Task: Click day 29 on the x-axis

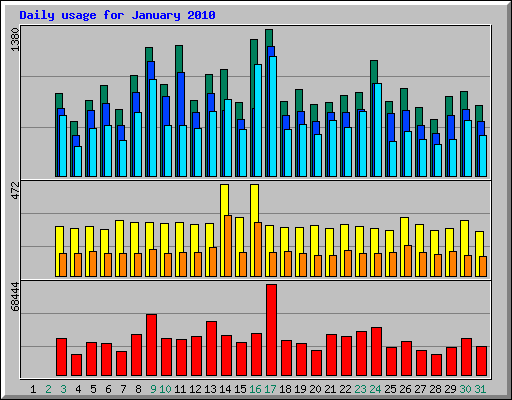Action: (450, 389)
